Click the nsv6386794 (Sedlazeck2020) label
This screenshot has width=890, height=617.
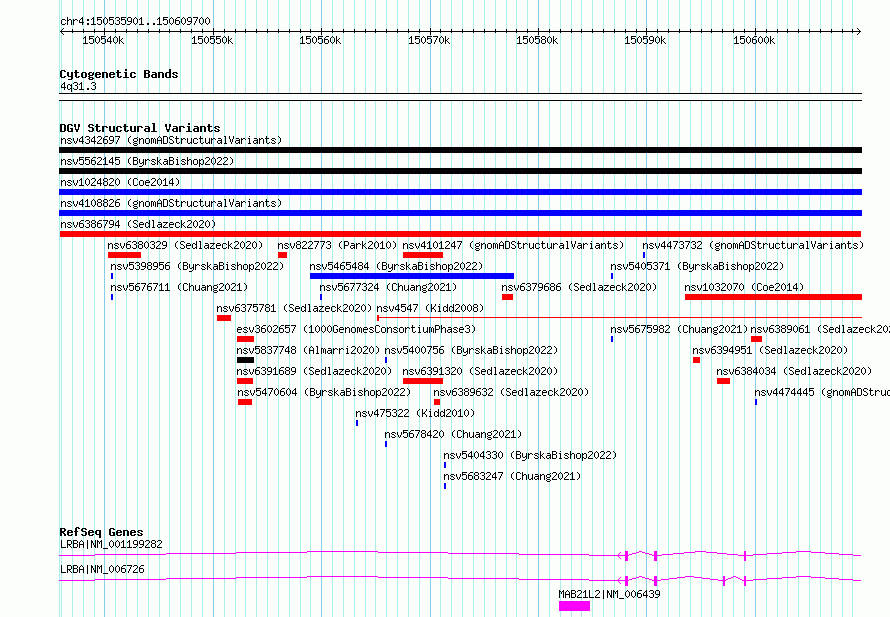tap(138, 224)
